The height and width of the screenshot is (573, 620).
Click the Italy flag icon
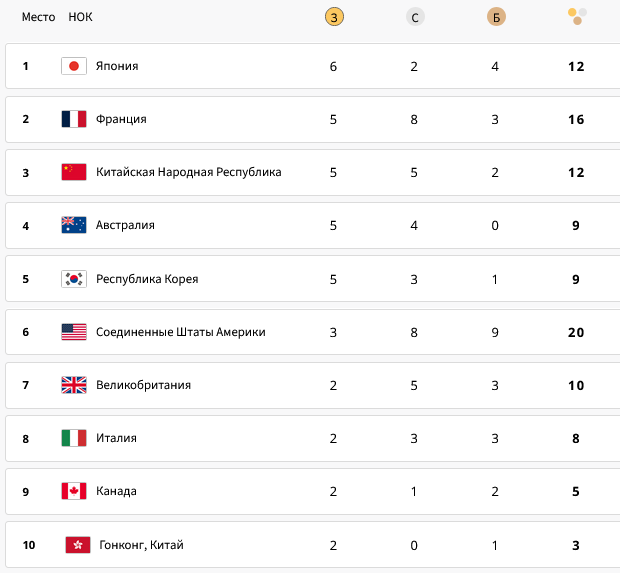pos(74,438)
